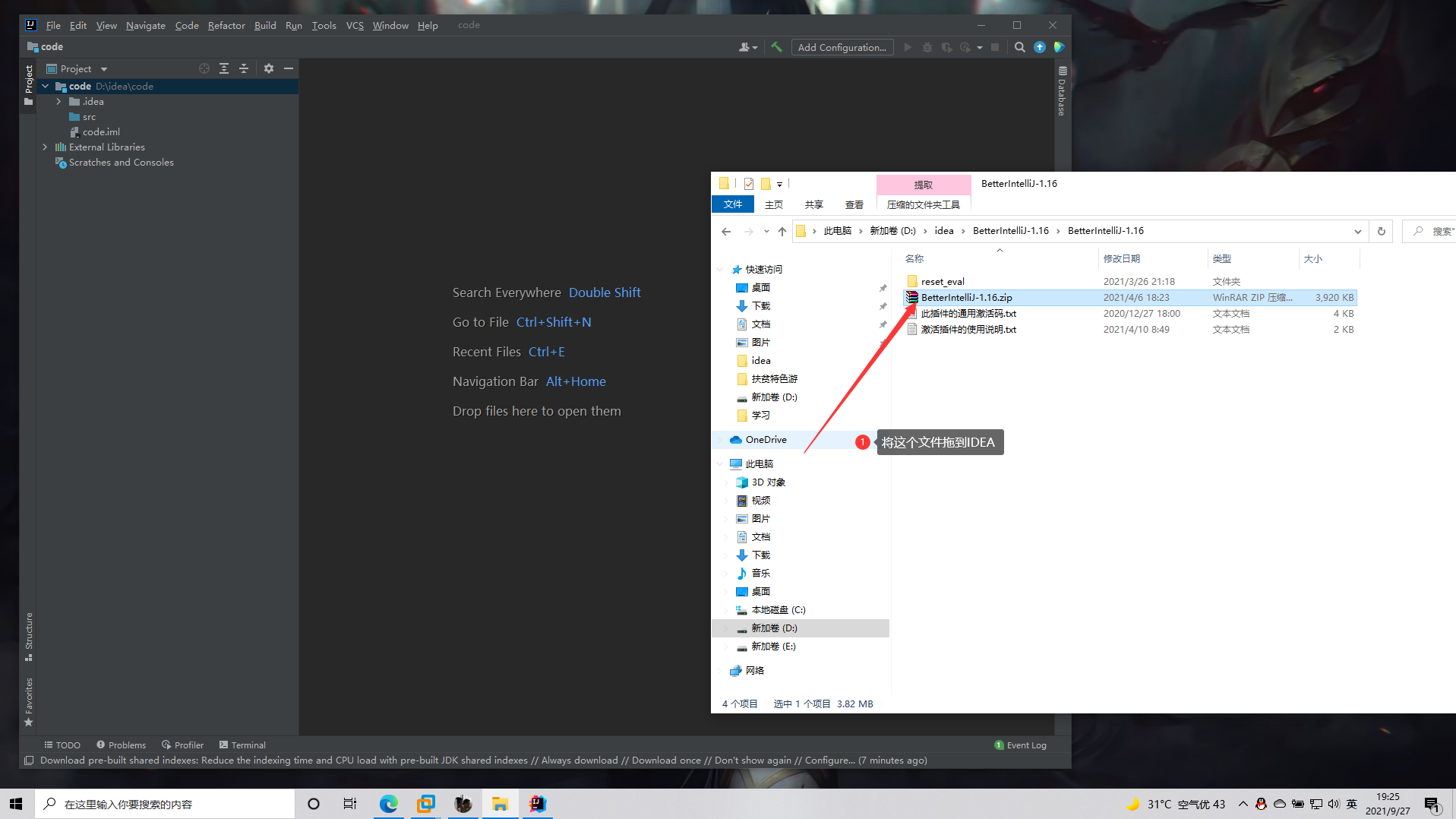This screenshot has height=819, width=1456.
Task: Click the Run play icon
Action: [x=908, y=47]
